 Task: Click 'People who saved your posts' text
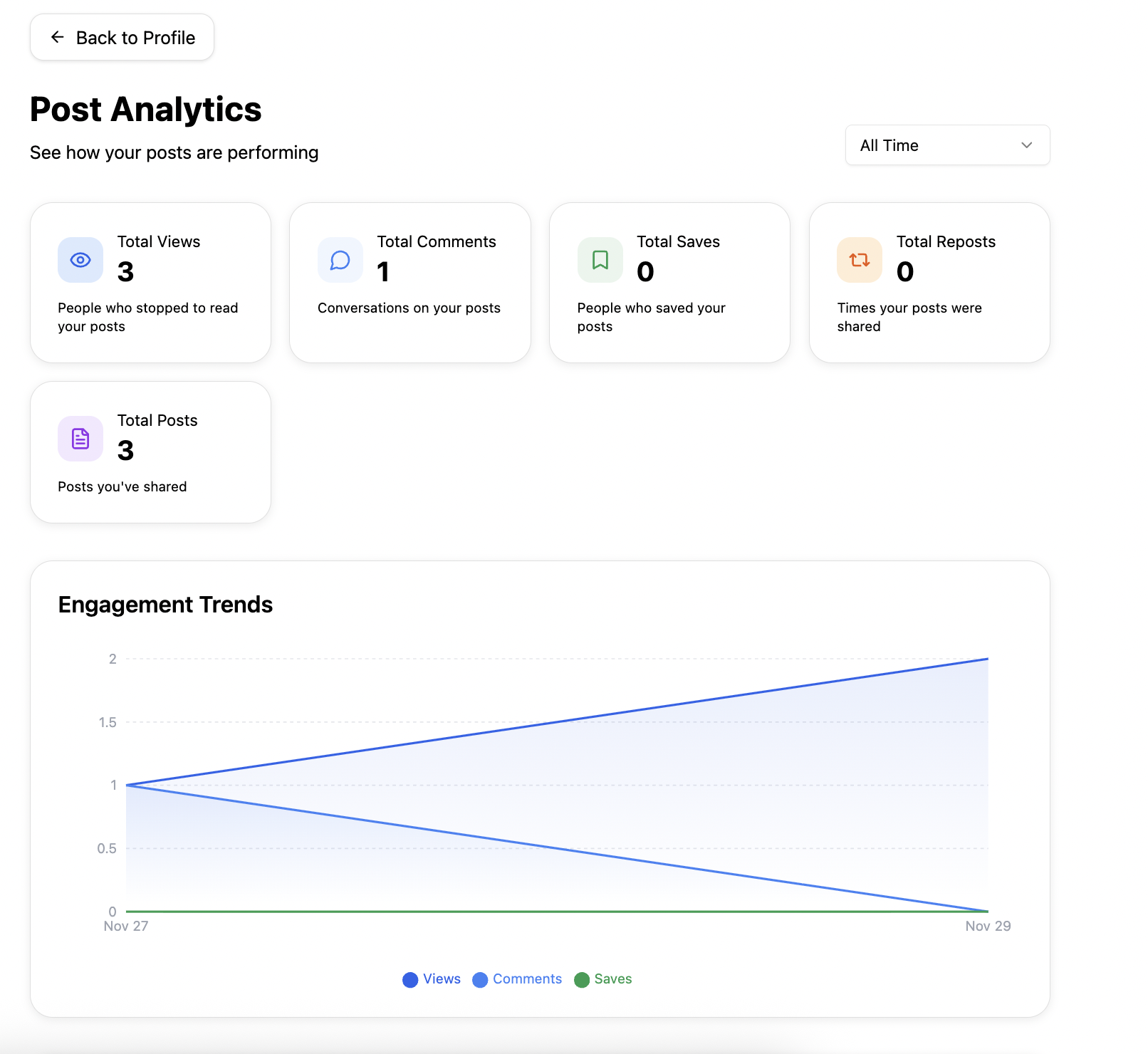click(x=651, y=317)
